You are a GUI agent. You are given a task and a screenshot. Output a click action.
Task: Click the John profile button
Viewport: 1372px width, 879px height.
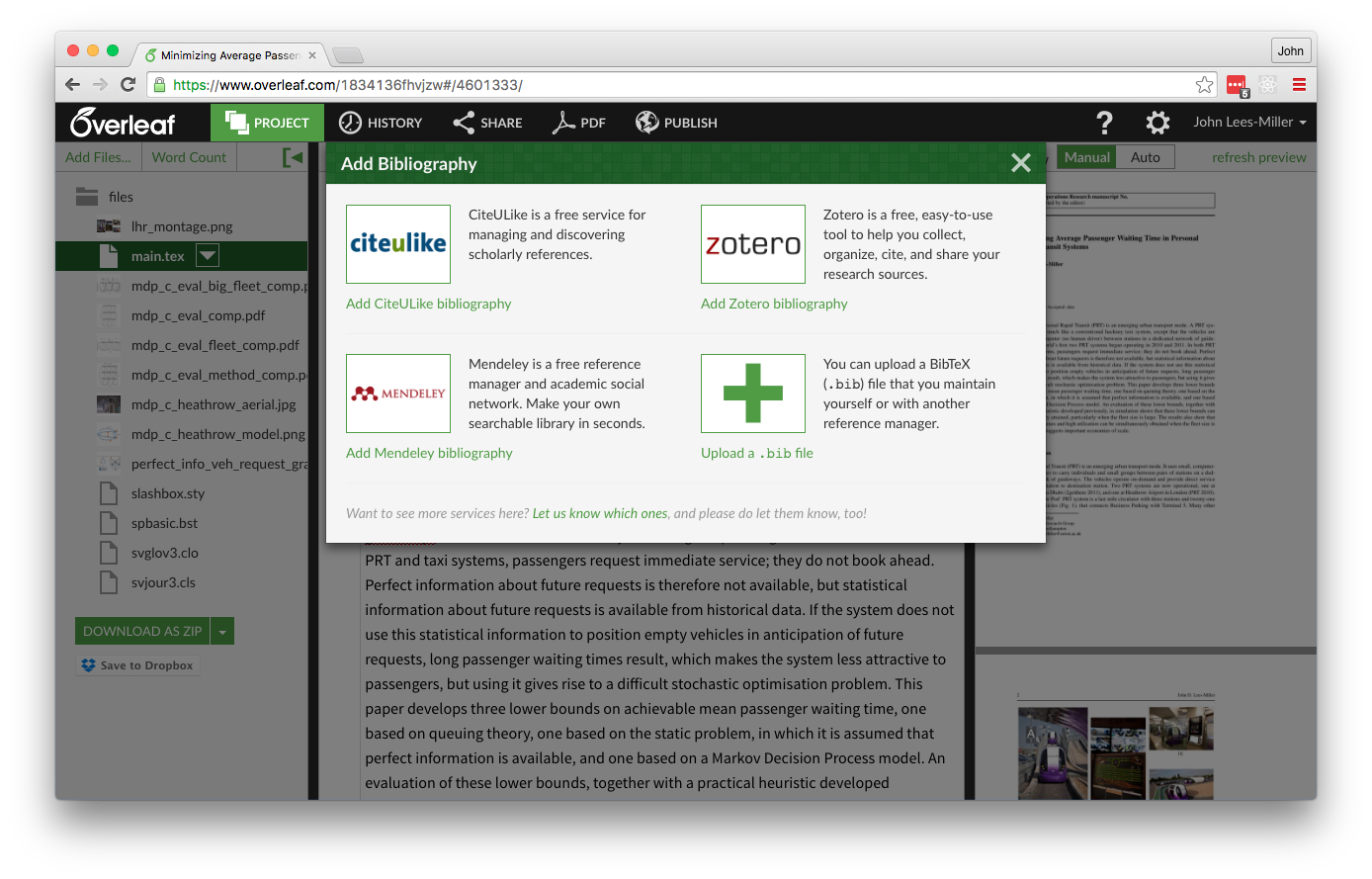(1291, 51)
